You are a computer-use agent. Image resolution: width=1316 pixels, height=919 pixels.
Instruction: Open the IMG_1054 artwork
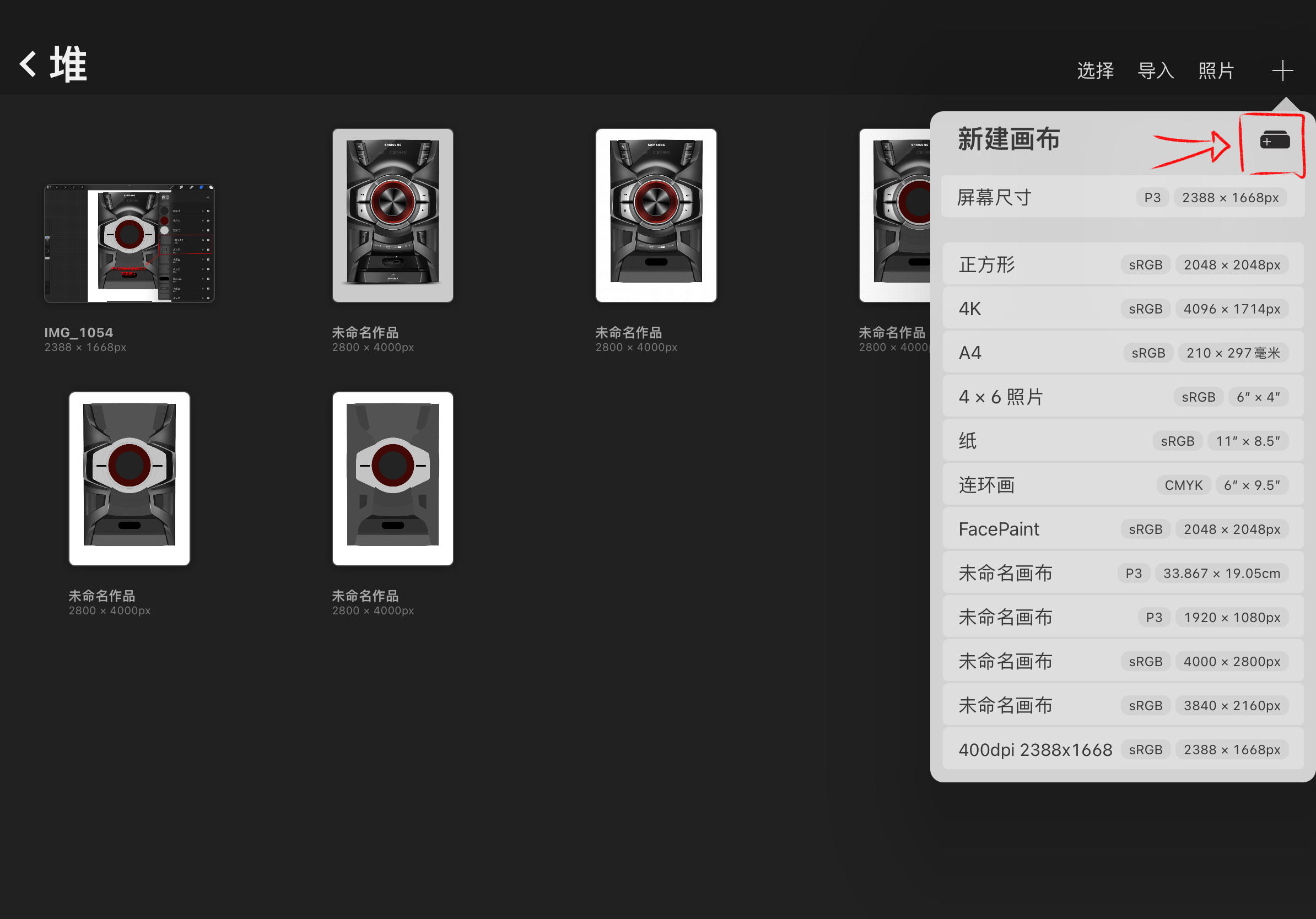pos(129,244)
